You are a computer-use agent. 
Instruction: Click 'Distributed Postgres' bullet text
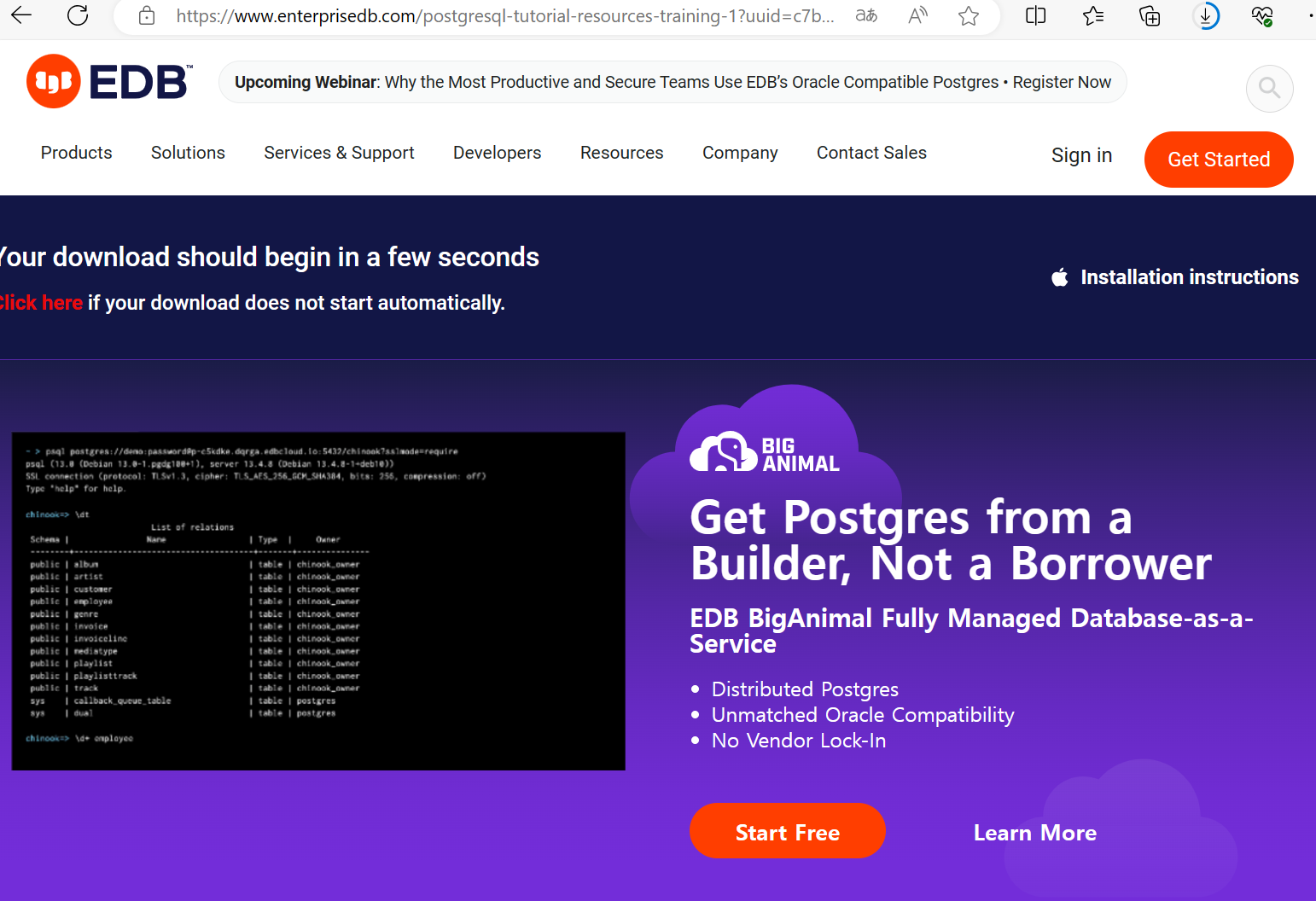(x=805, y=689)
